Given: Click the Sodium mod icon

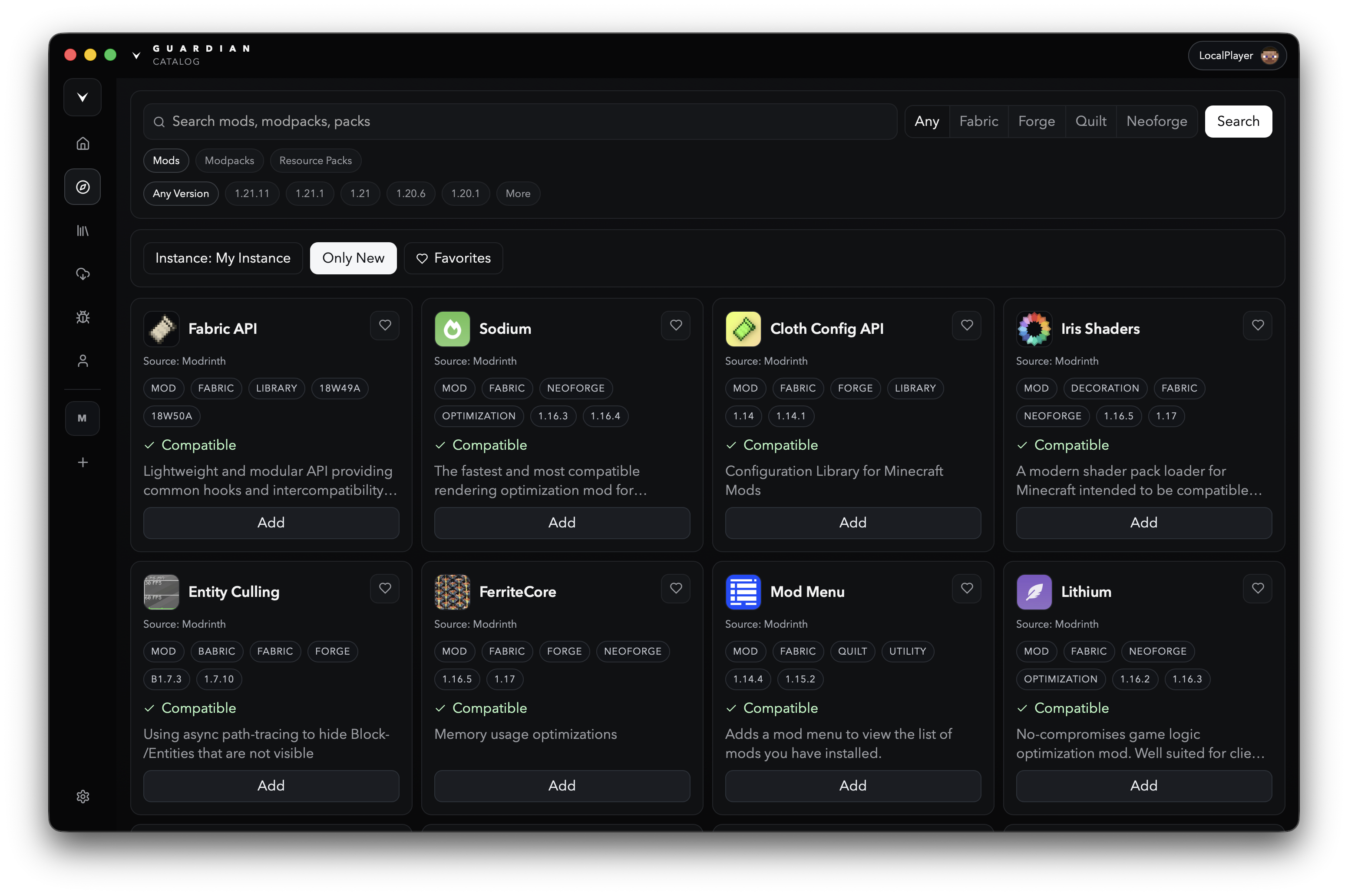Looking at the screenshot, I should (x=452, y=329).
